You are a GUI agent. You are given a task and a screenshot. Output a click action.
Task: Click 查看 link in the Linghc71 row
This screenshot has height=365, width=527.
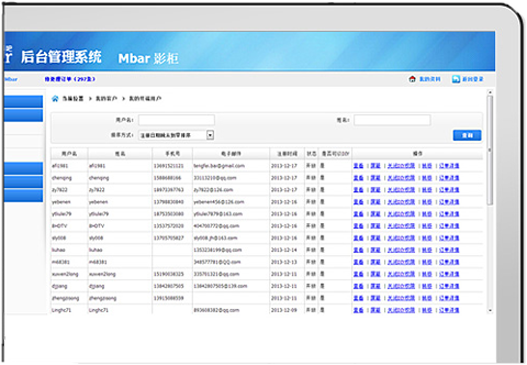point(358,310)
